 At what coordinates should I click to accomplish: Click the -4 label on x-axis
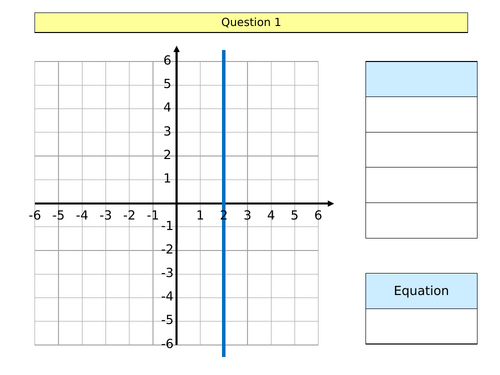click(x=82, y=215)
